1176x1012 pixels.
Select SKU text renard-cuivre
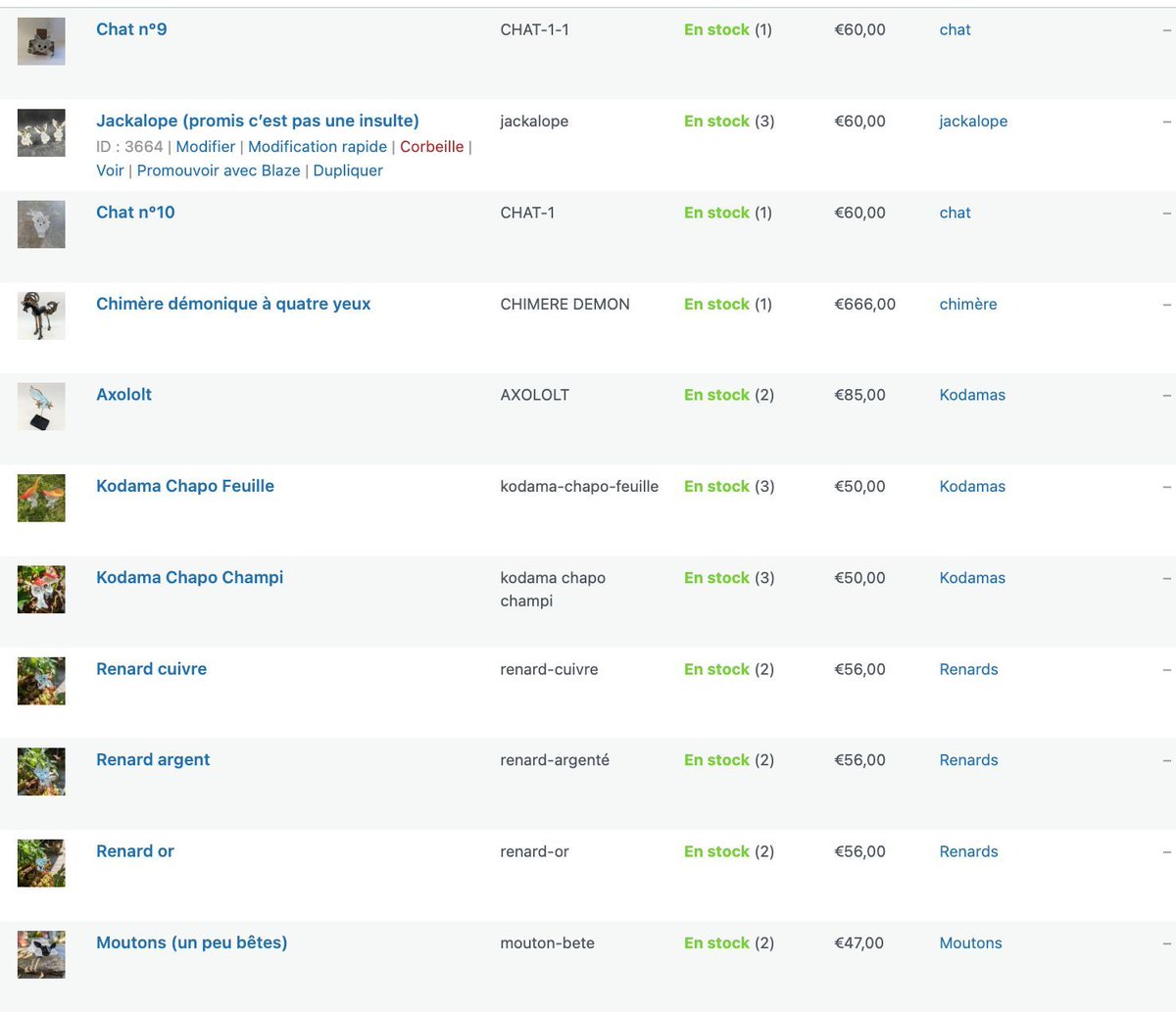click(549, 669)
